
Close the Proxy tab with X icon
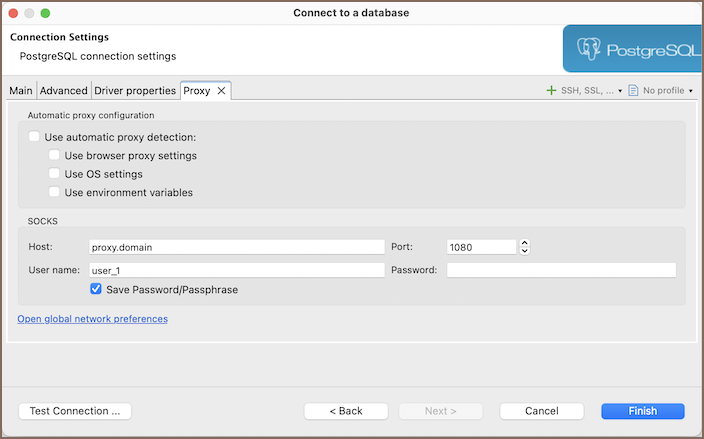222,90
